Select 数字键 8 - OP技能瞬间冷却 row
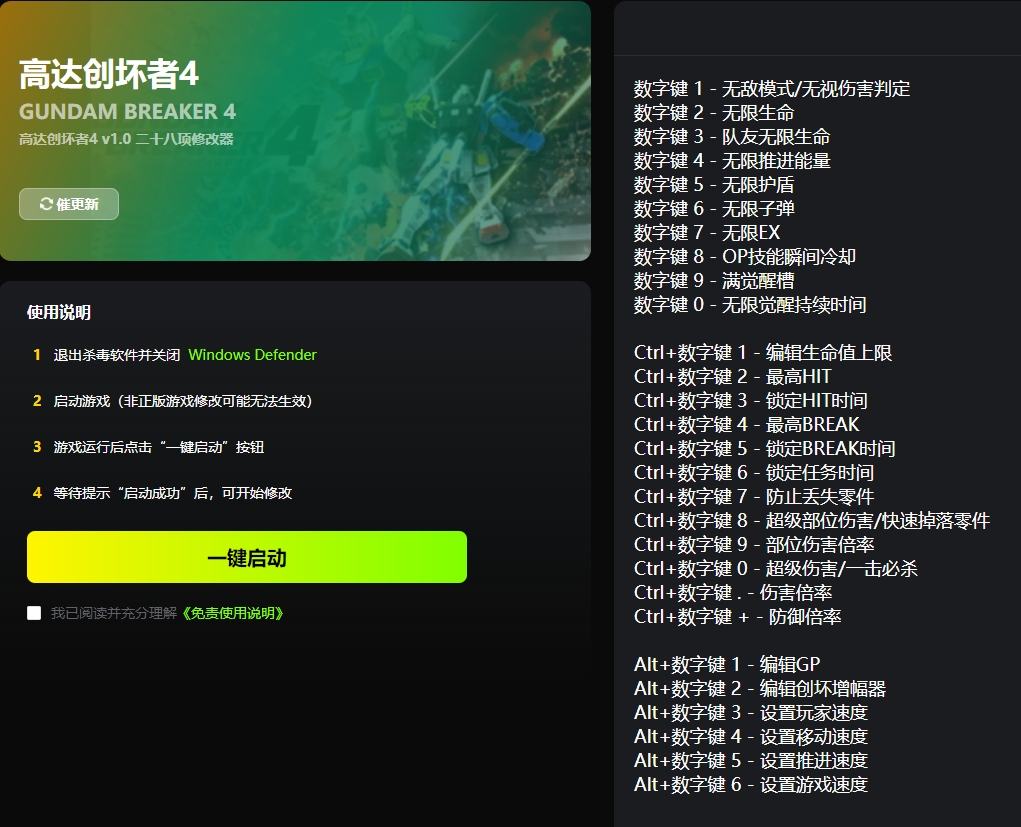Viewport: 1021px width, 827px height. [745, 257]
